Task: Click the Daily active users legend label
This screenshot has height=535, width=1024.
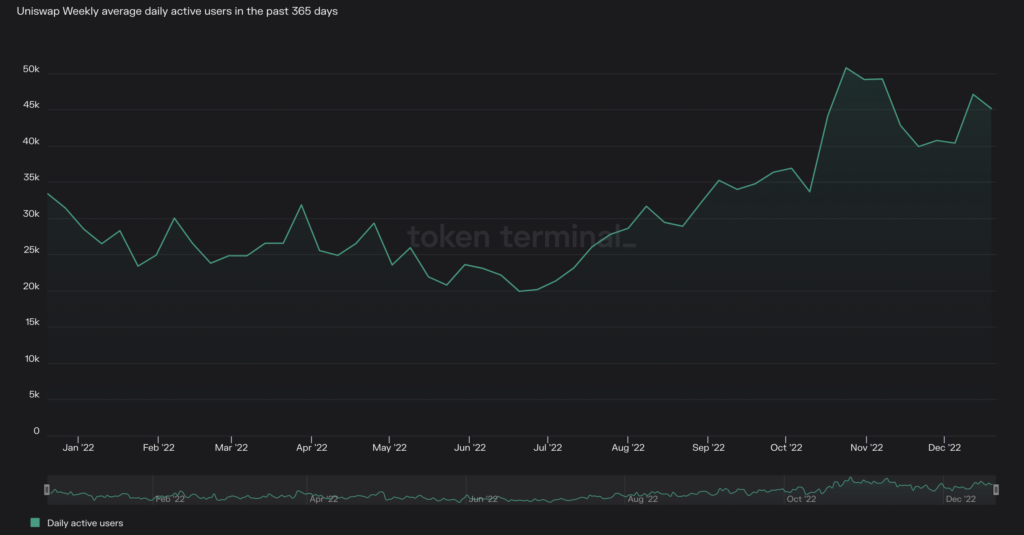Action: (x=85, y=523)
